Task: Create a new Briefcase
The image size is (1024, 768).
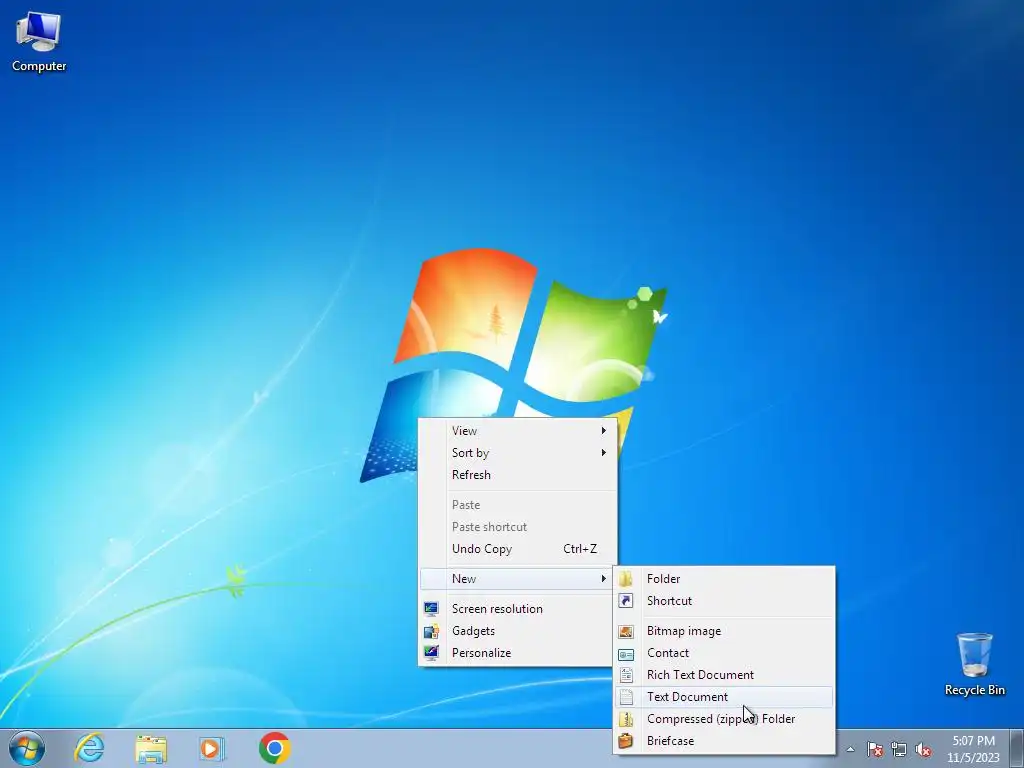Action: (x=724, y=741)
